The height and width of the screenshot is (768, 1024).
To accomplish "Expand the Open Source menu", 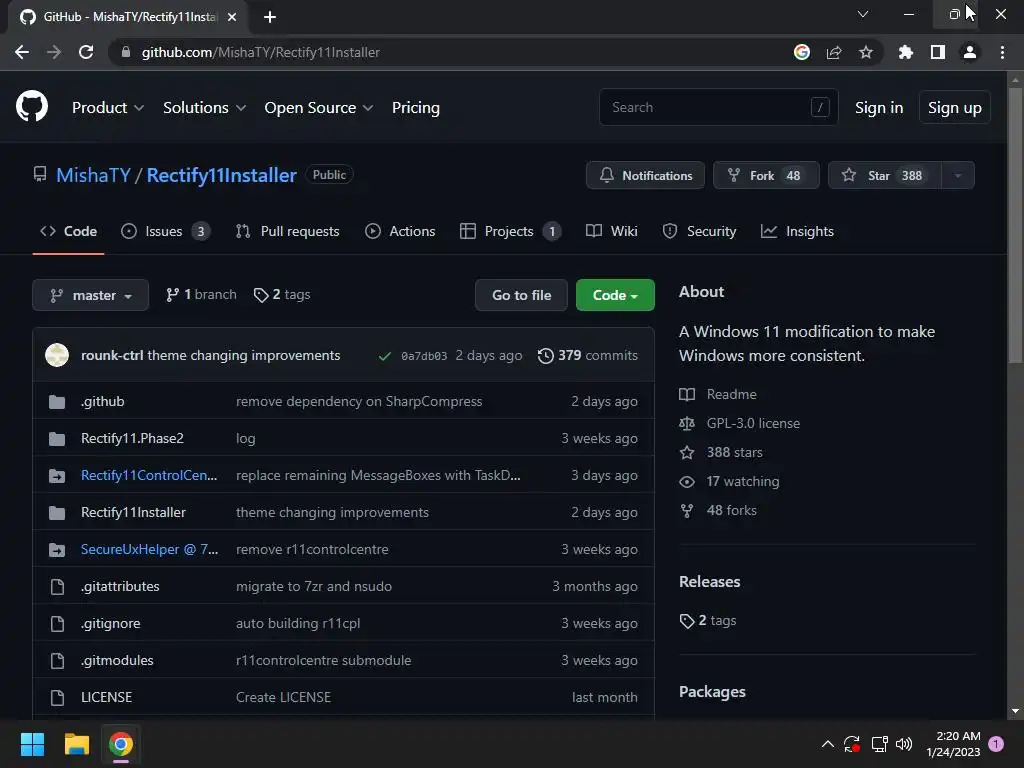I will tap(319, 108).
